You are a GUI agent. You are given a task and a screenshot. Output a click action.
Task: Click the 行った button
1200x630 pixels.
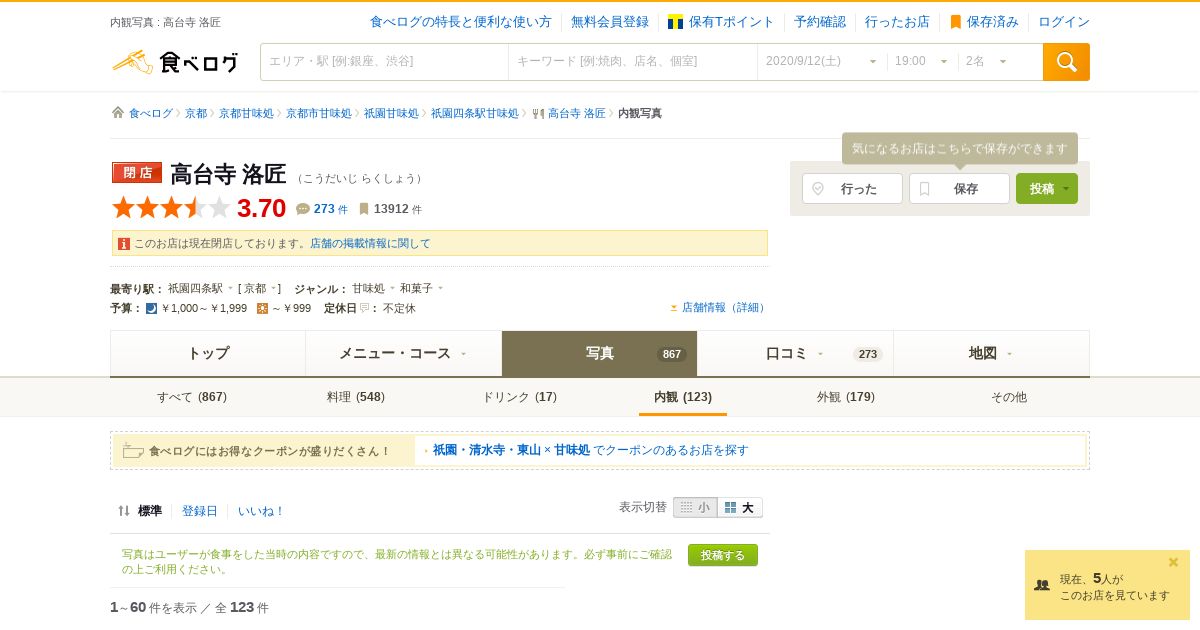coord(852,189)
